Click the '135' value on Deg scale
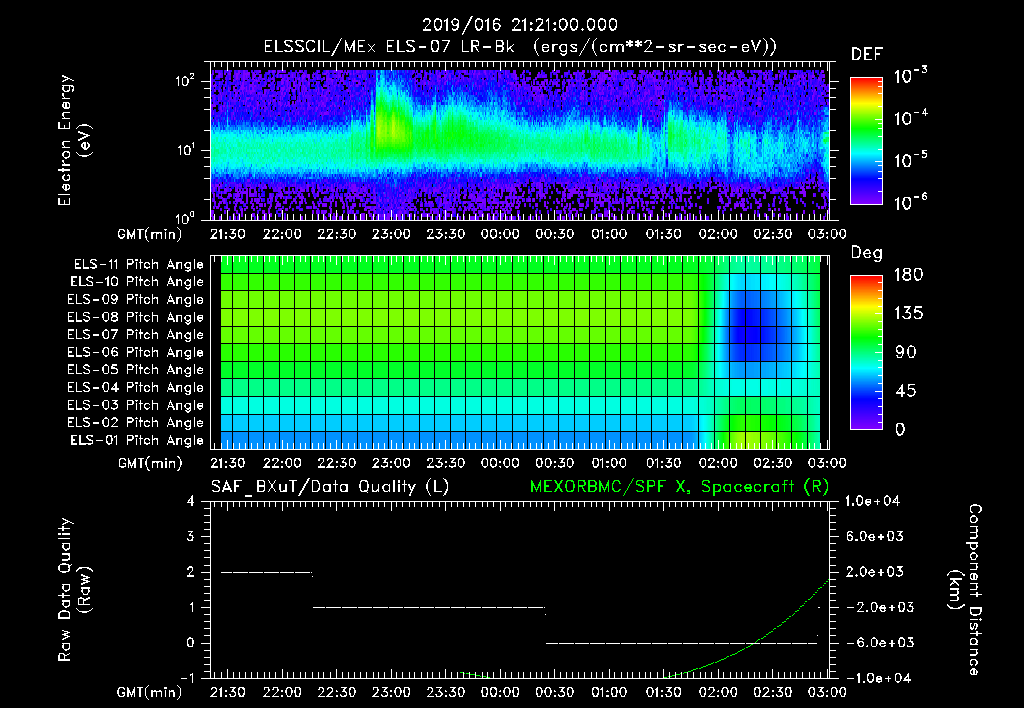 908,314
